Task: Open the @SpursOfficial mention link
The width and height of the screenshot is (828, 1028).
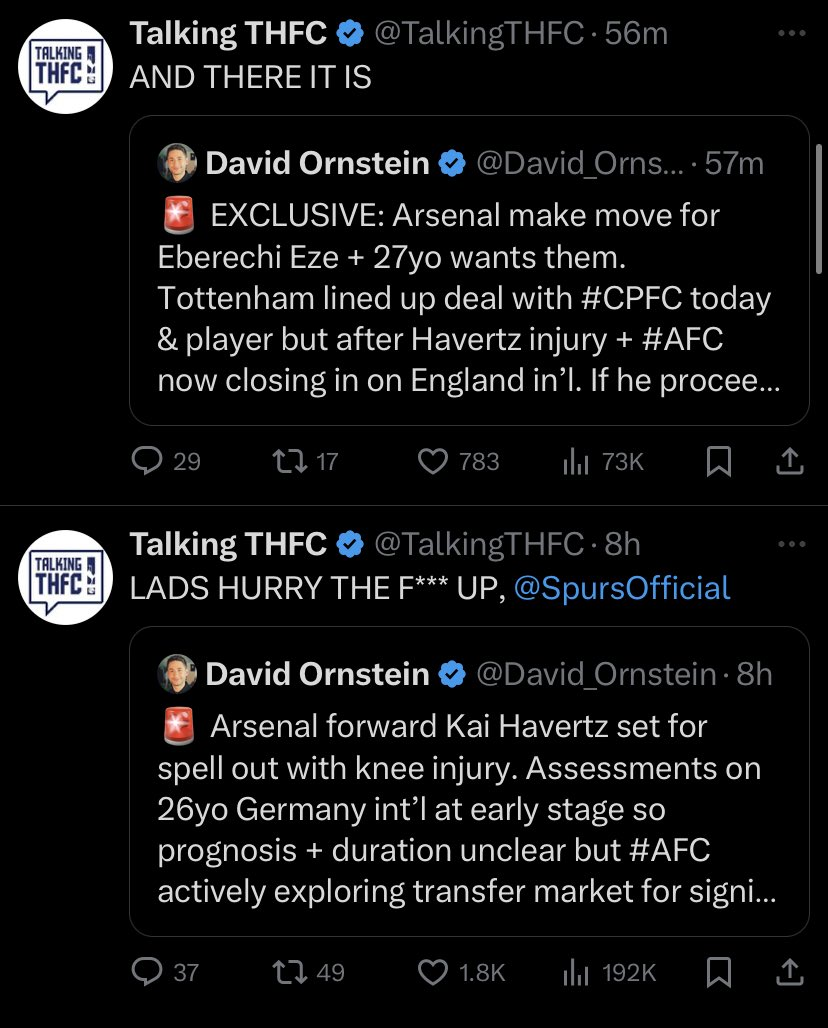Action: click(621, 588)
